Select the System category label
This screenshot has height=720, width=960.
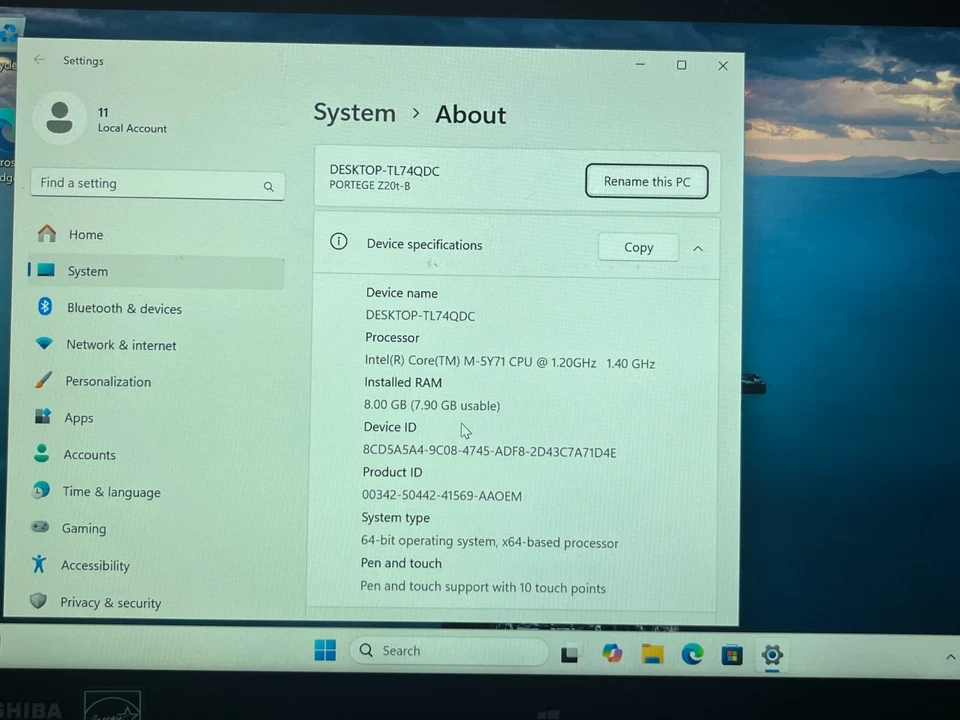click(88, 271)
